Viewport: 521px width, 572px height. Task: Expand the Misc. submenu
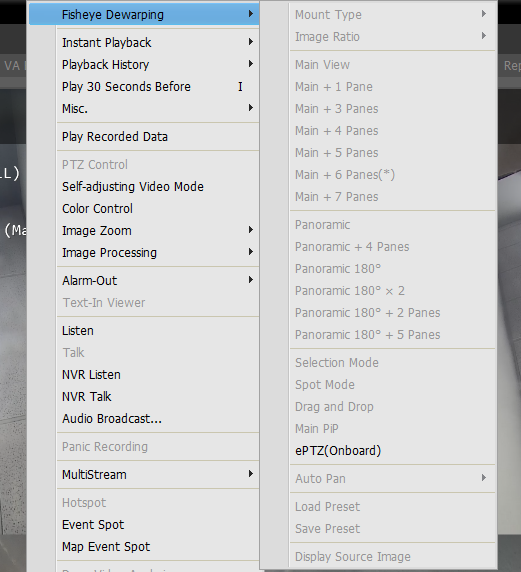click(x=158, y=108)
